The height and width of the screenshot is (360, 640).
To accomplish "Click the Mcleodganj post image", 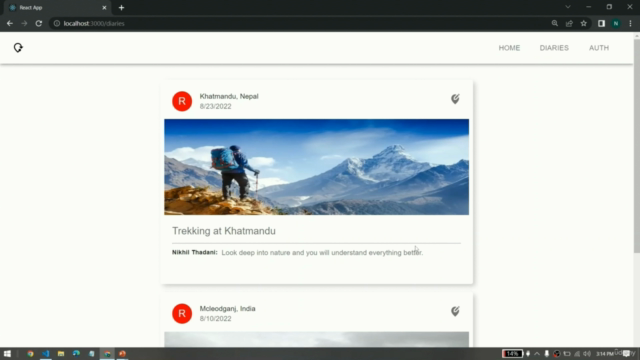I will [316, 340].
